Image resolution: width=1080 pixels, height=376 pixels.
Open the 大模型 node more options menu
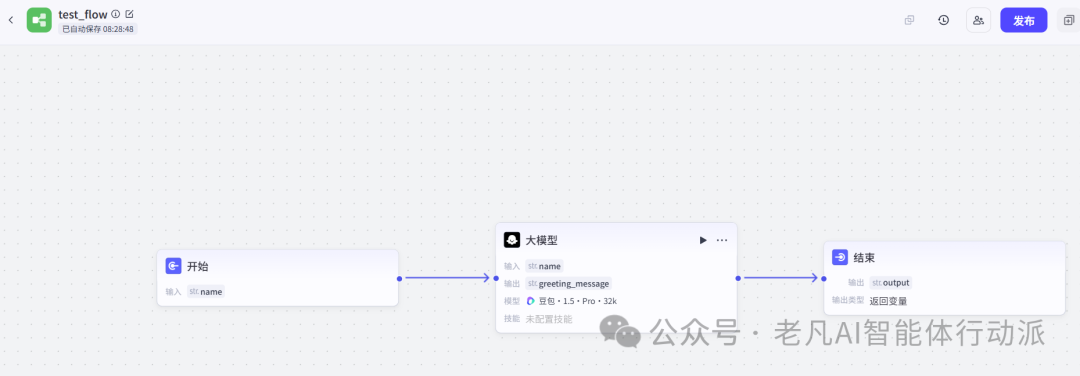click(x=721, y=240)
